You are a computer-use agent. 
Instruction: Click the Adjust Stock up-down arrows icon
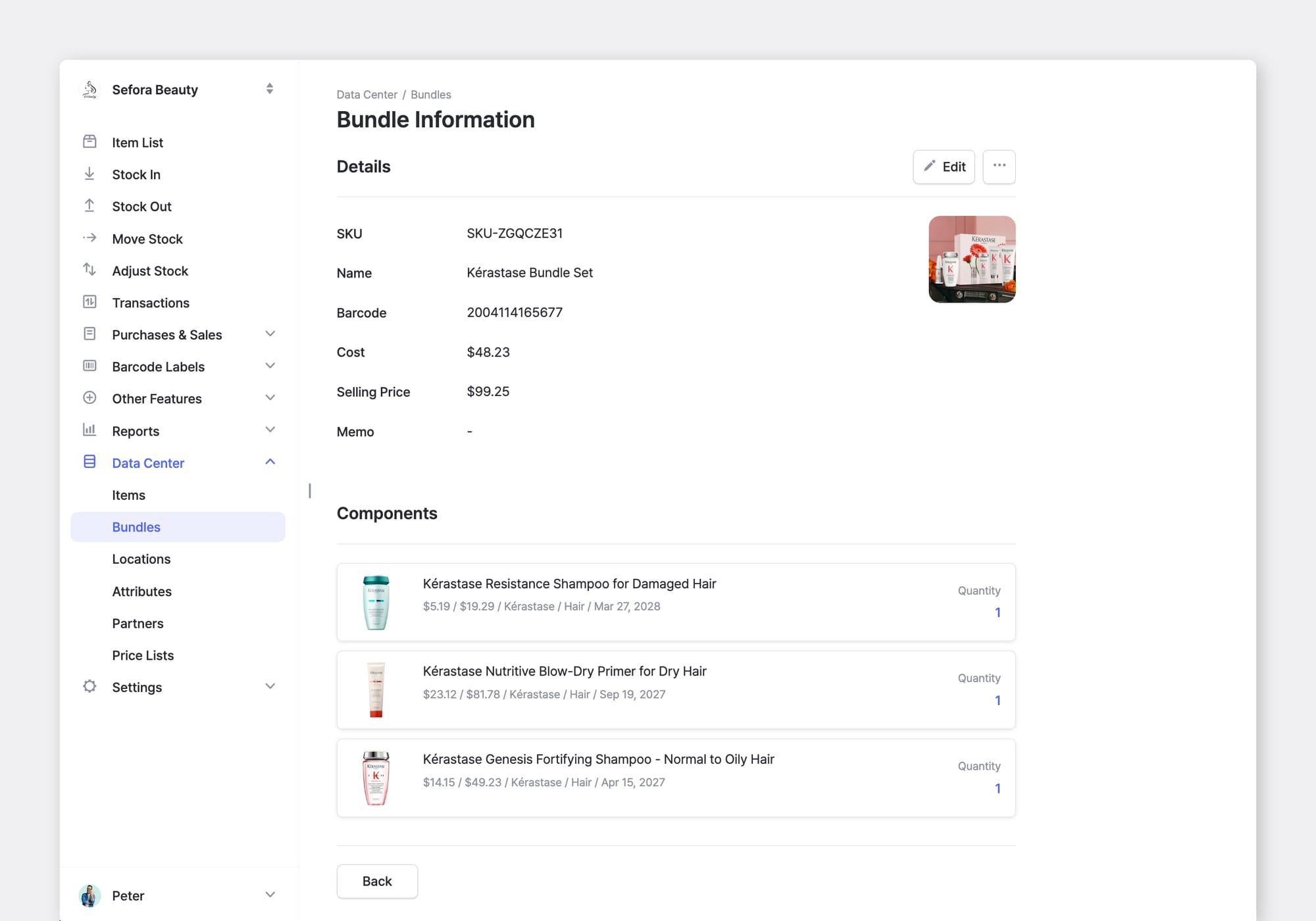click(89, 270)
